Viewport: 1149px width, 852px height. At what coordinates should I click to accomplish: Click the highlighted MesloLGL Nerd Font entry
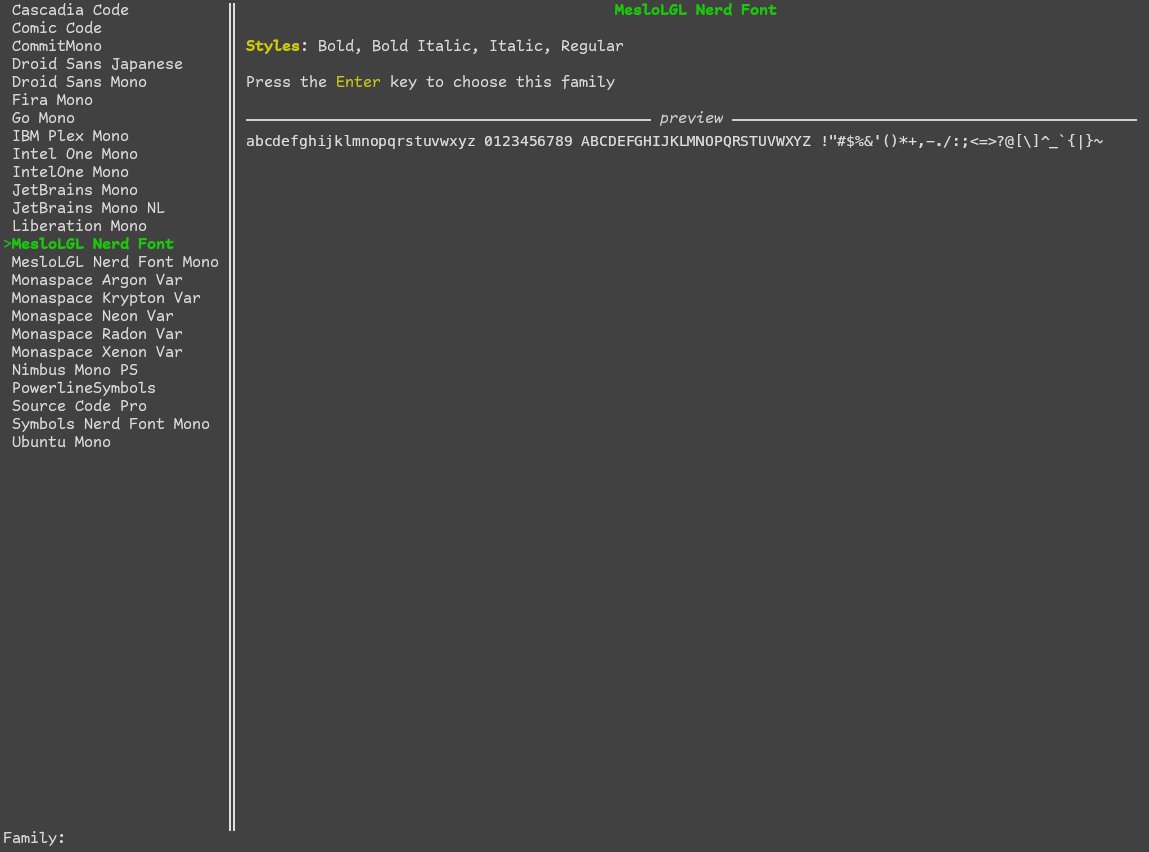(91, 244)
